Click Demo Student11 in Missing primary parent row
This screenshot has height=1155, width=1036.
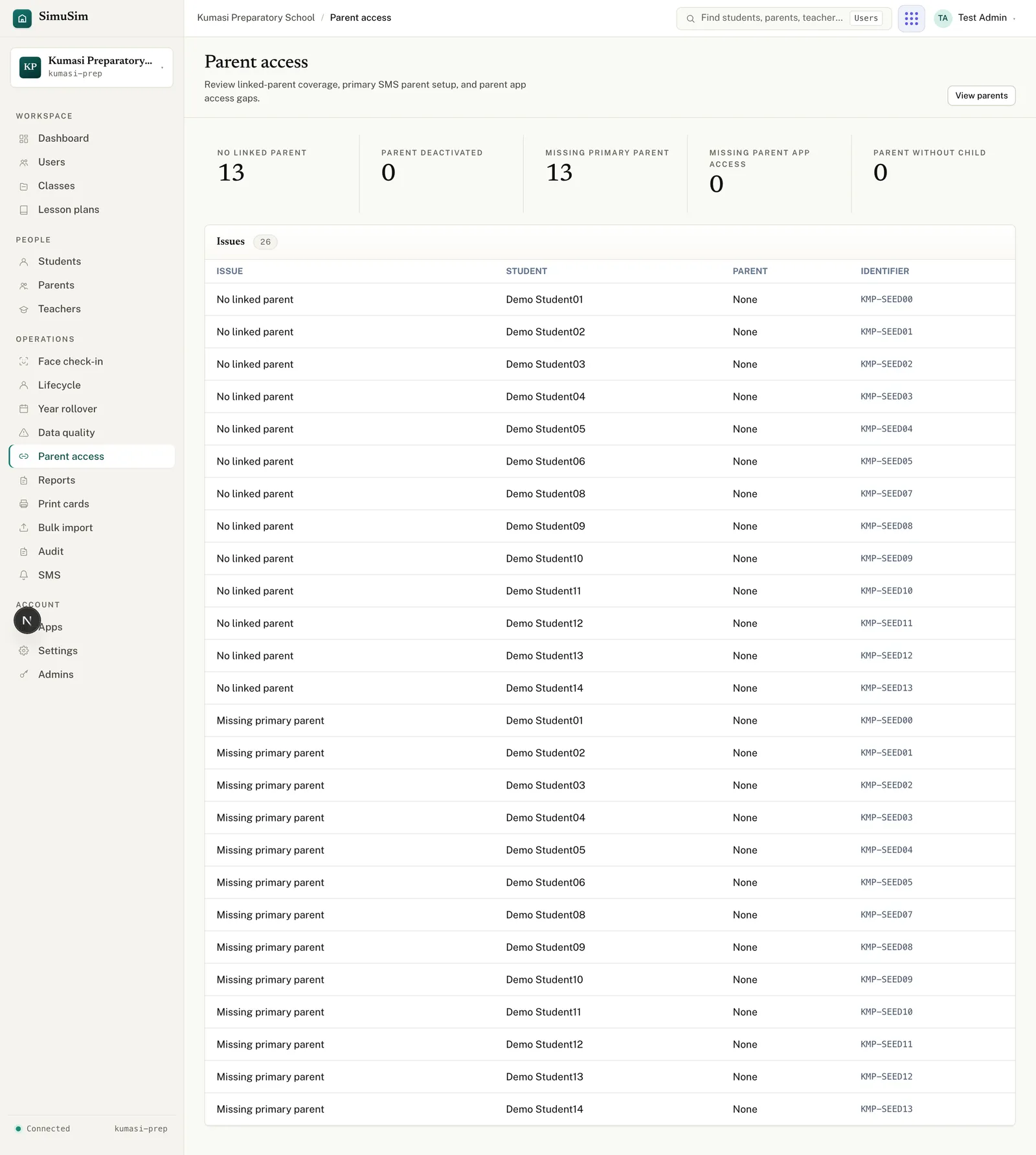(x=543, y=1012)
